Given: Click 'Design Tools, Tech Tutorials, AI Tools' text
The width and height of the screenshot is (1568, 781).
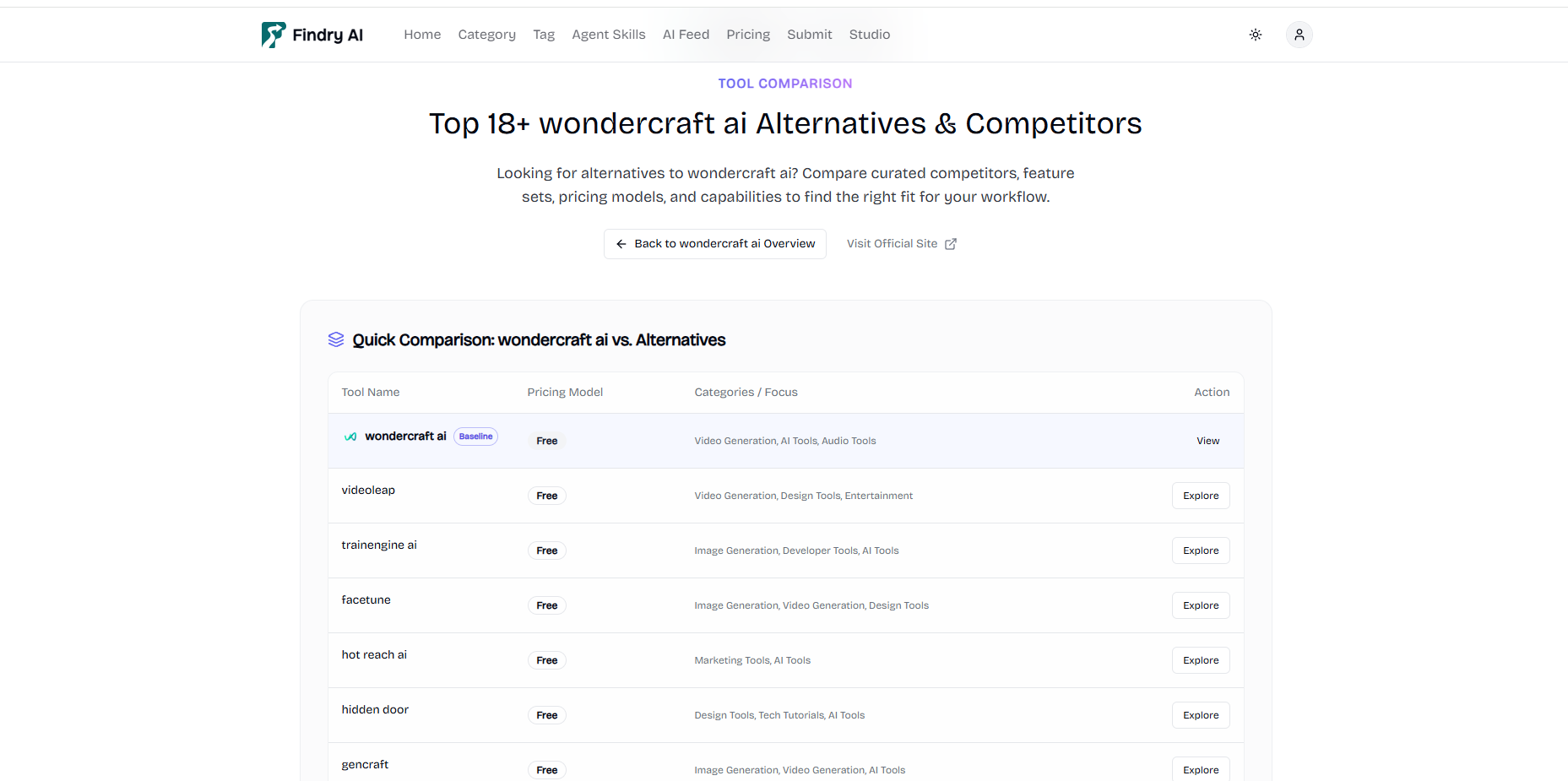Looking at the screenshot, I should (779, 715).
